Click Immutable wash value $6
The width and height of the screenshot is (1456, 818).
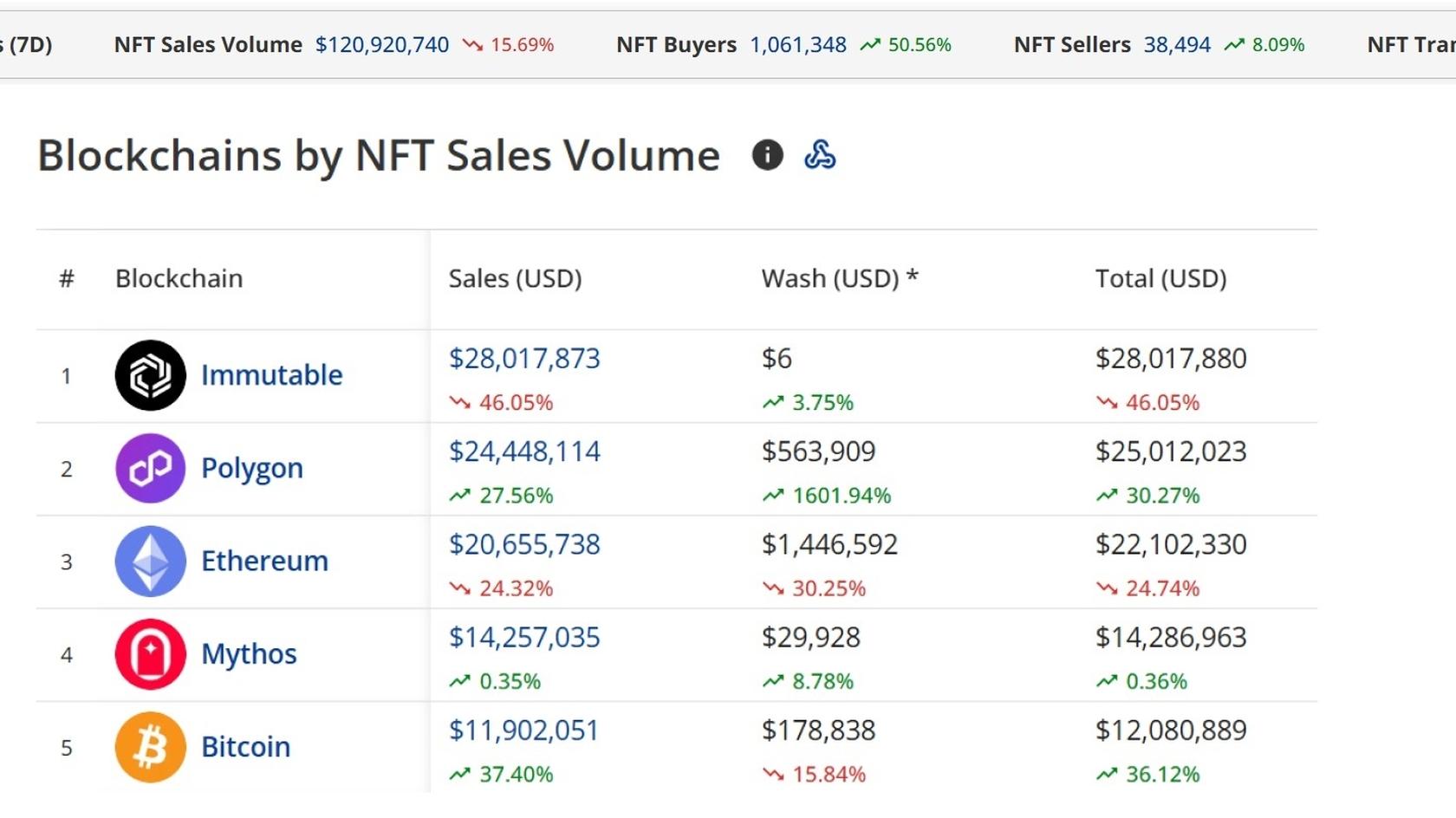(777, 359)
